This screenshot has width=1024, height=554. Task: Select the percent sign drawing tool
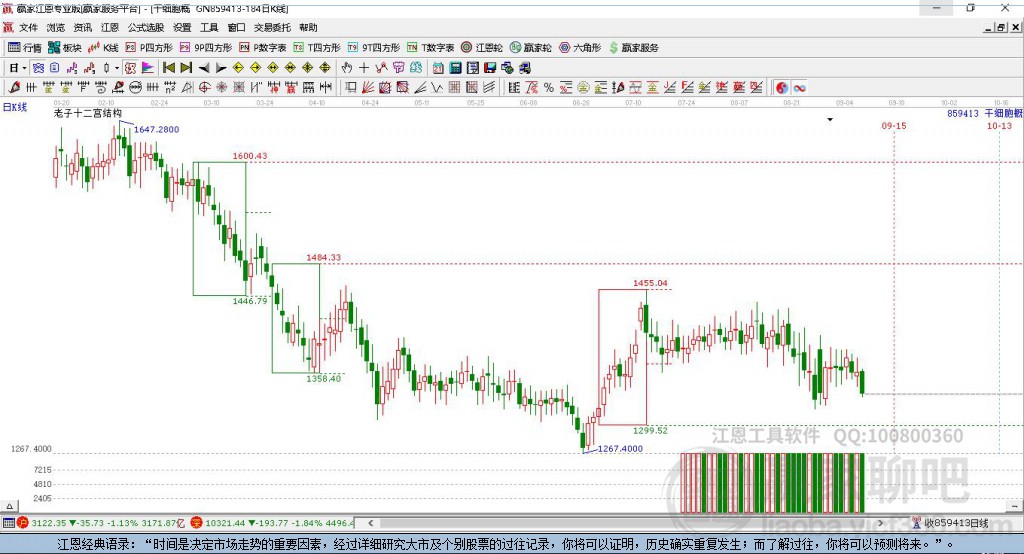pos(549,88)
